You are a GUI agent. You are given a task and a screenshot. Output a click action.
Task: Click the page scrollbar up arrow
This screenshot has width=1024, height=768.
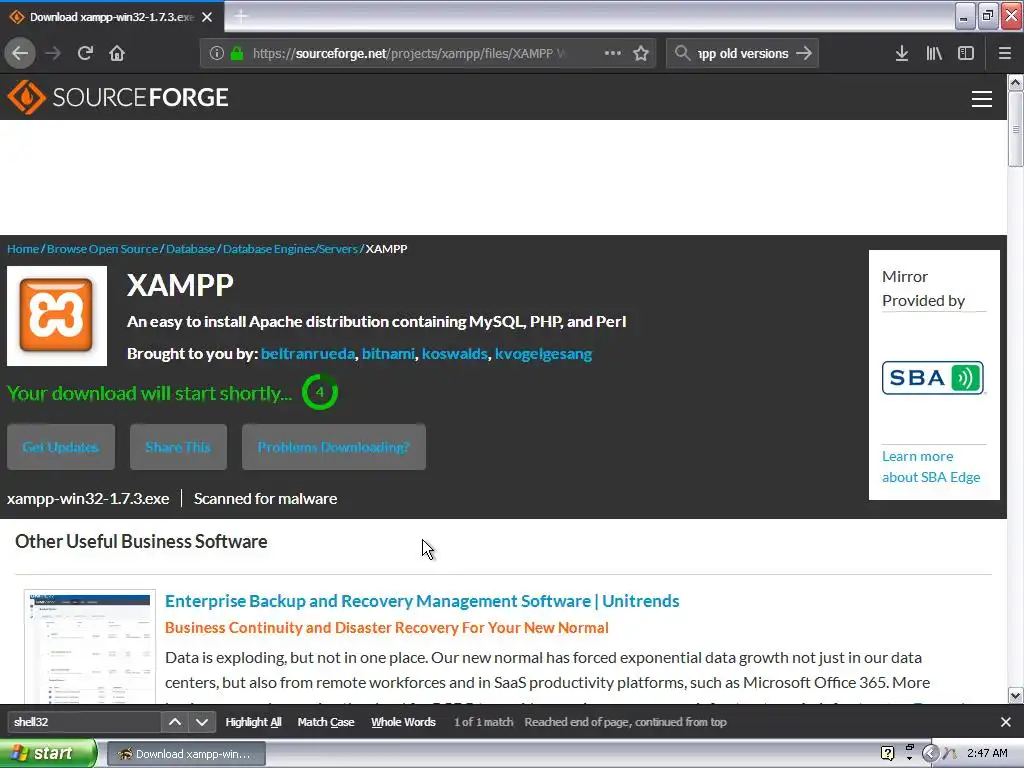pyautogui.click(x=1015, y=82)
